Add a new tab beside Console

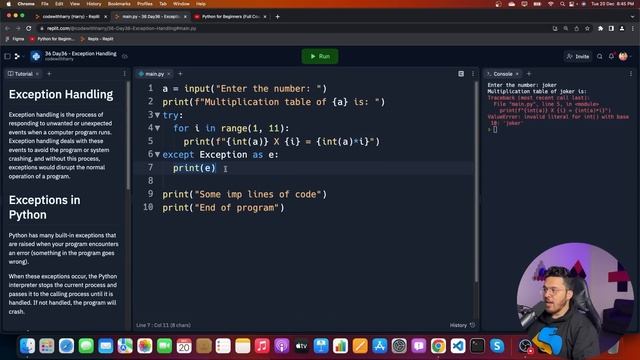click(x=529, y=74)
